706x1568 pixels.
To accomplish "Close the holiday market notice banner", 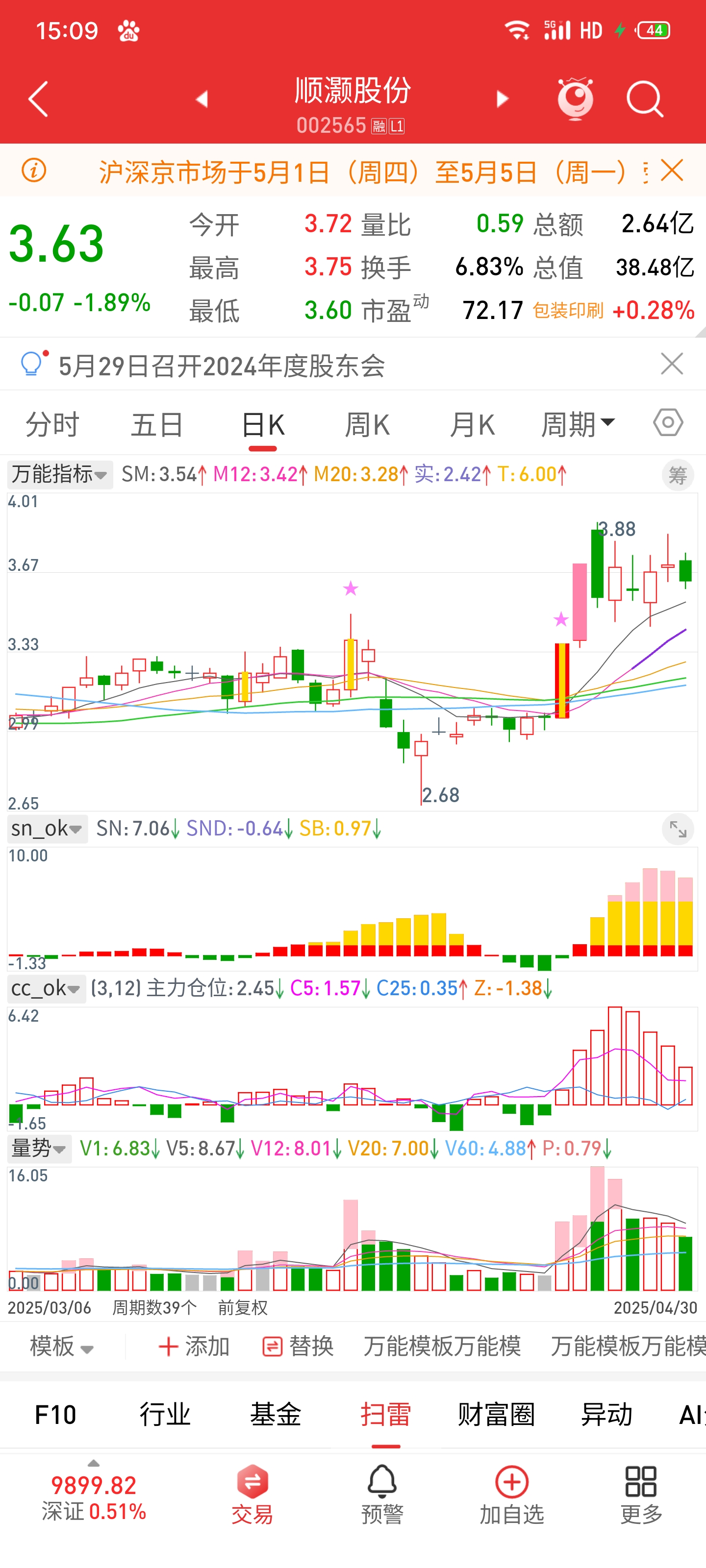I will pos(672,171).
